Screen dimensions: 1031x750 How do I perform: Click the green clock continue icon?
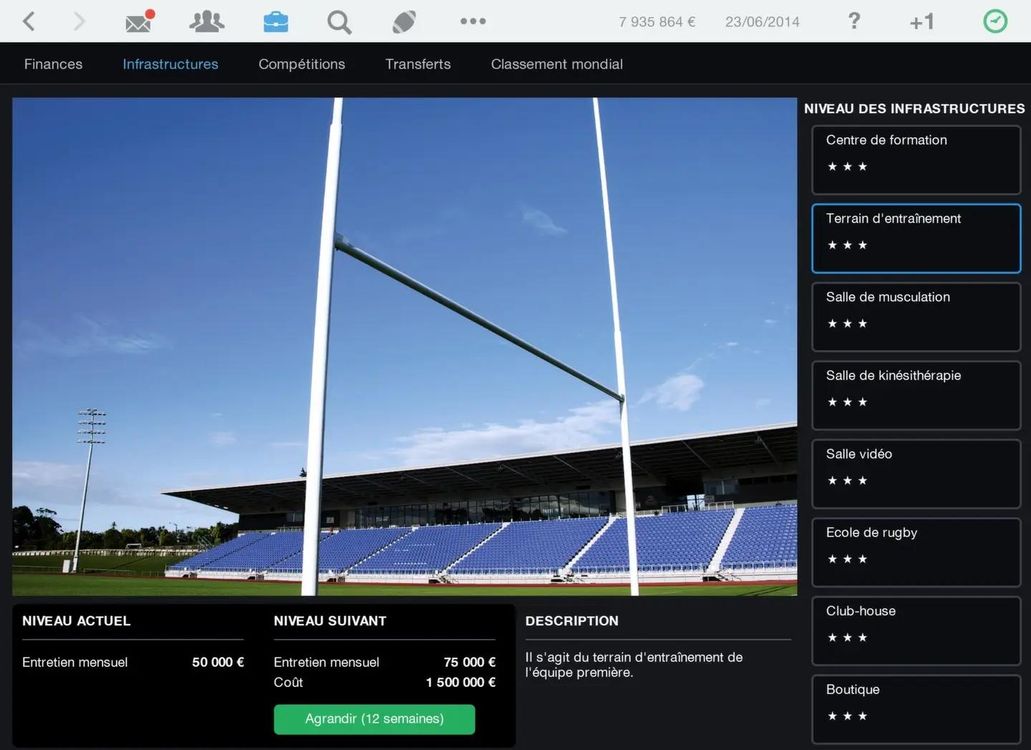(995, 21)
